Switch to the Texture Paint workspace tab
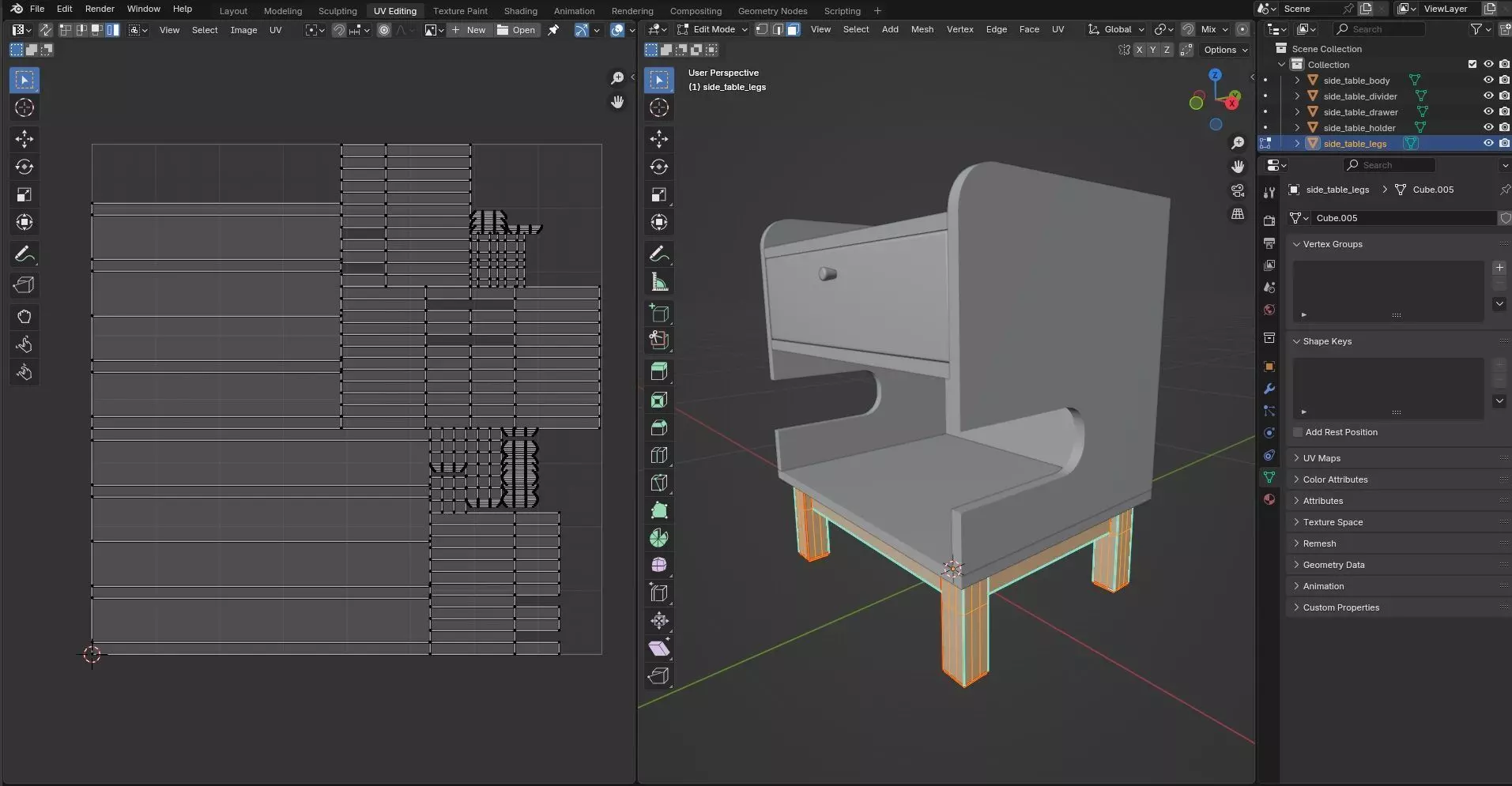The image size is (1512, 786). (460, 11)
